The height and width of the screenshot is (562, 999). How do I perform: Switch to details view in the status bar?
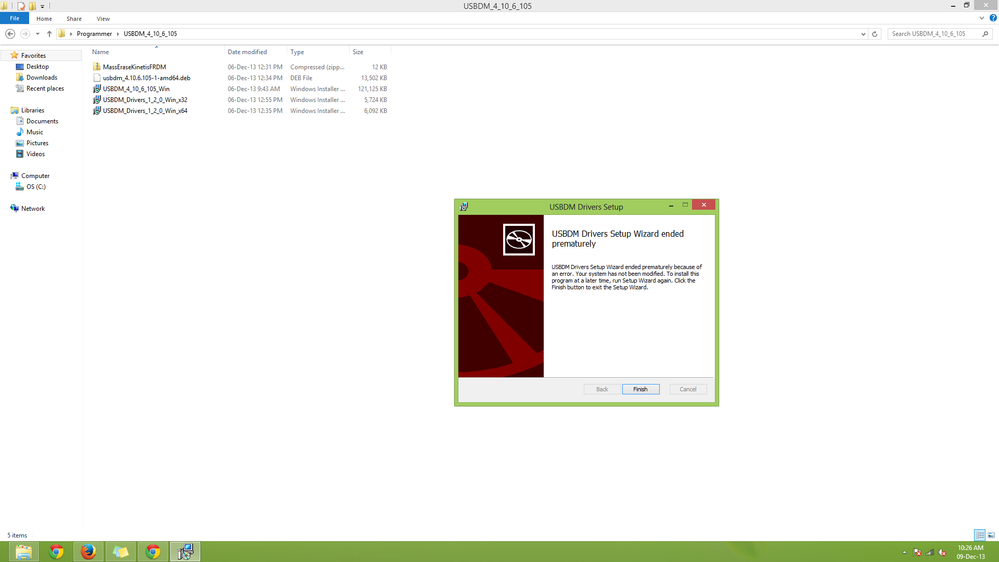point(980,535)
